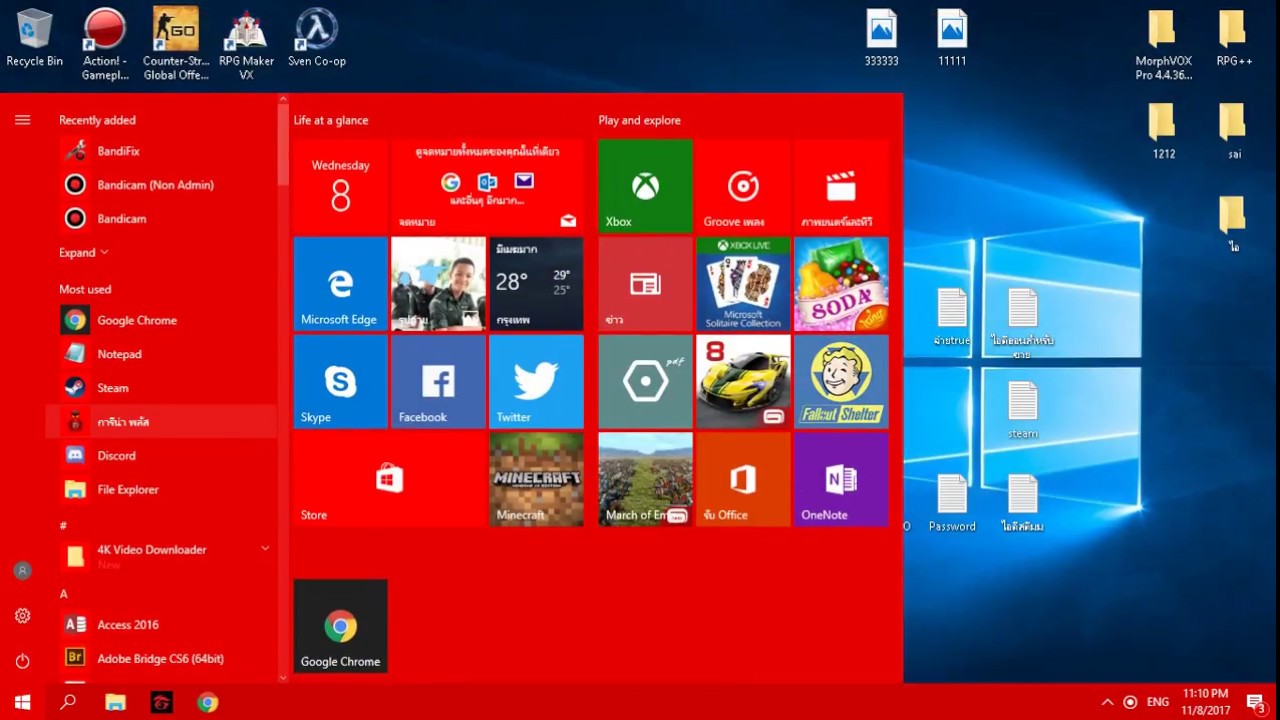The width and height of the screenshot is (1280, 720).
Task: Select the 1212 desktop folder
Action: tap(1163, 131)
